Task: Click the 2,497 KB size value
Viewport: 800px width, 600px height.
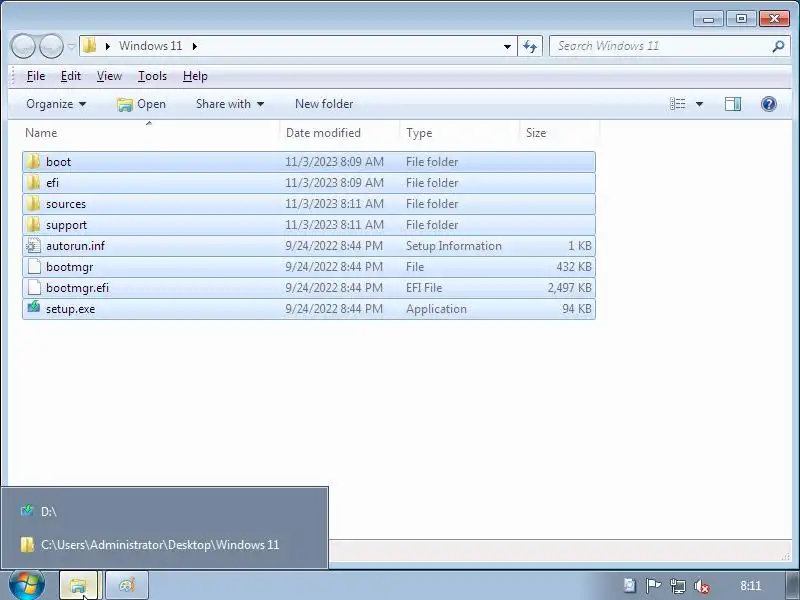Action: pos(570,288)
